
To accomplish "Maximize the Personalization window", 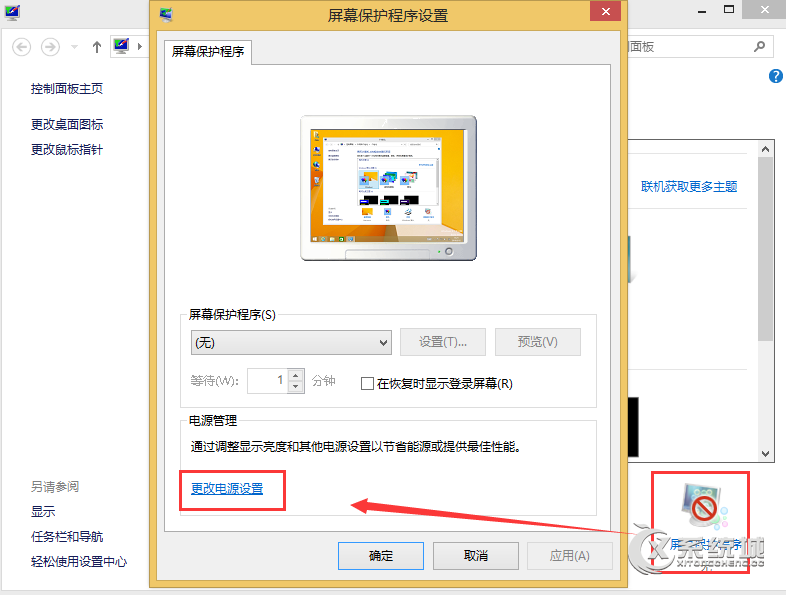I will click(x=729, y=10).
